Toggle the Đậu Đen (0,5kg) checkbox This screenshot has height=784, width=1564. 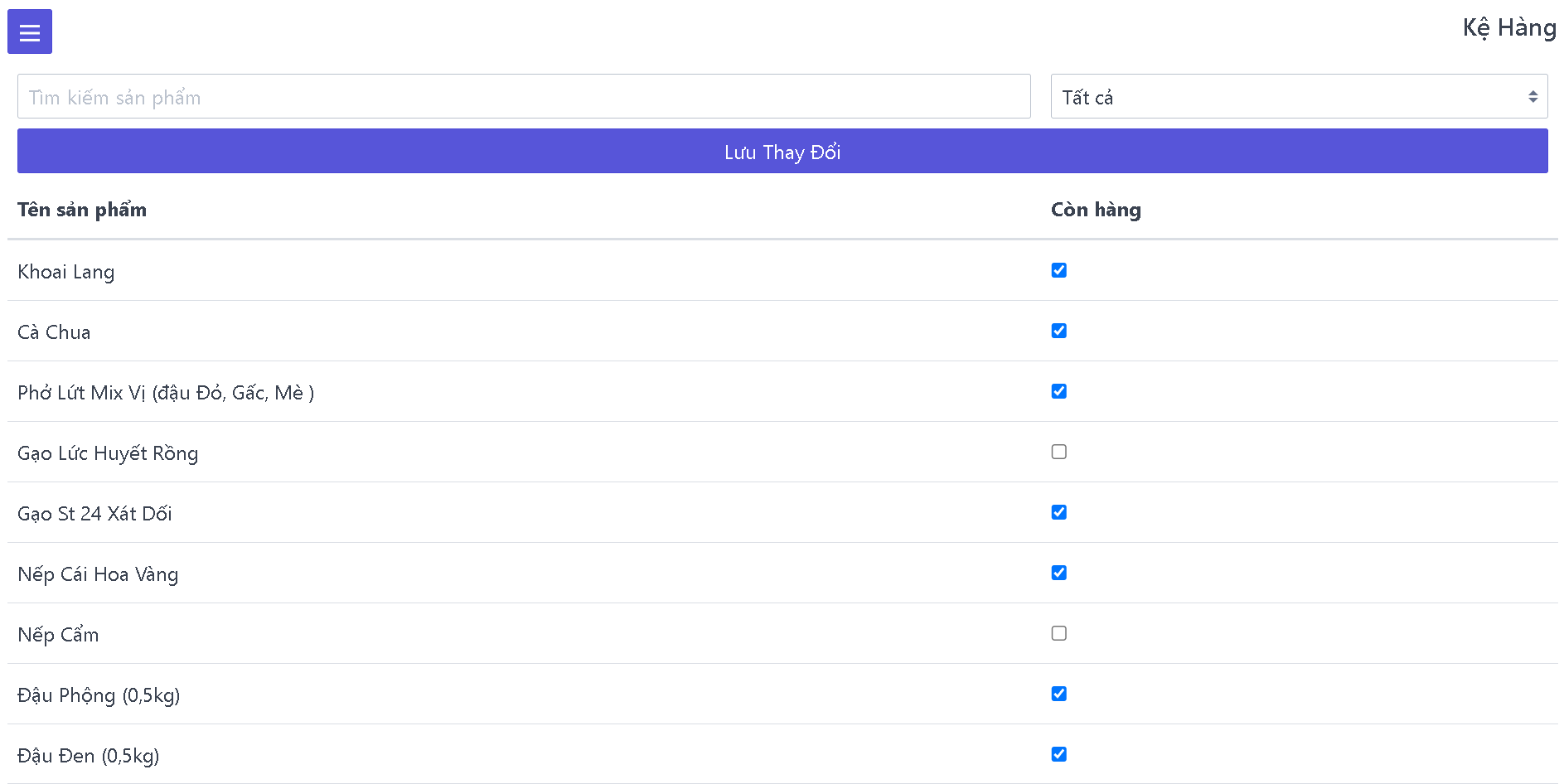pyautogui.click(x=1059, y=754)
